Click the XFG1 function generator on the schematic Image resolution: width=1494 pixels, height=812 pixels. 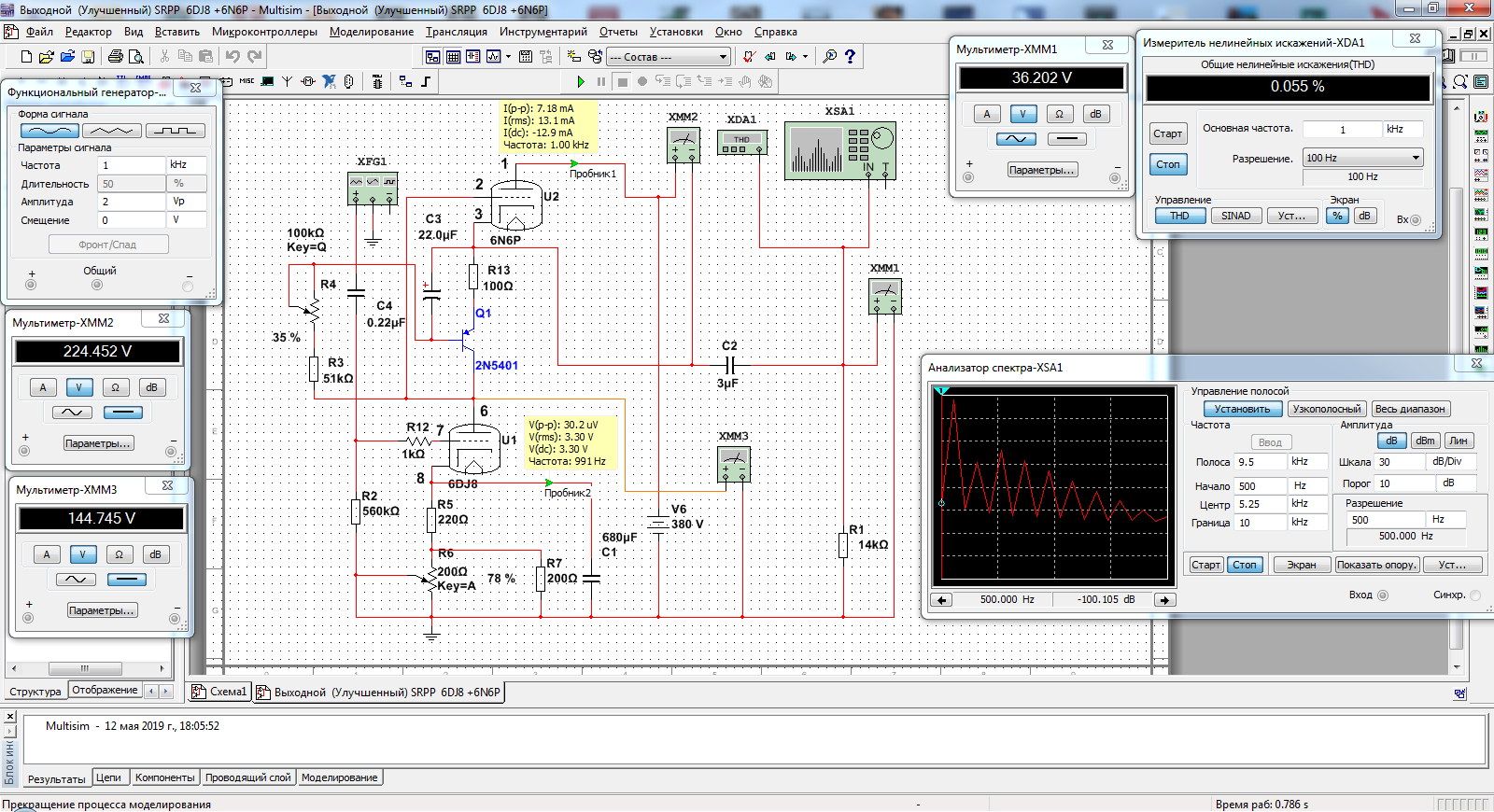pyautogui.click(x=372, y=189)
